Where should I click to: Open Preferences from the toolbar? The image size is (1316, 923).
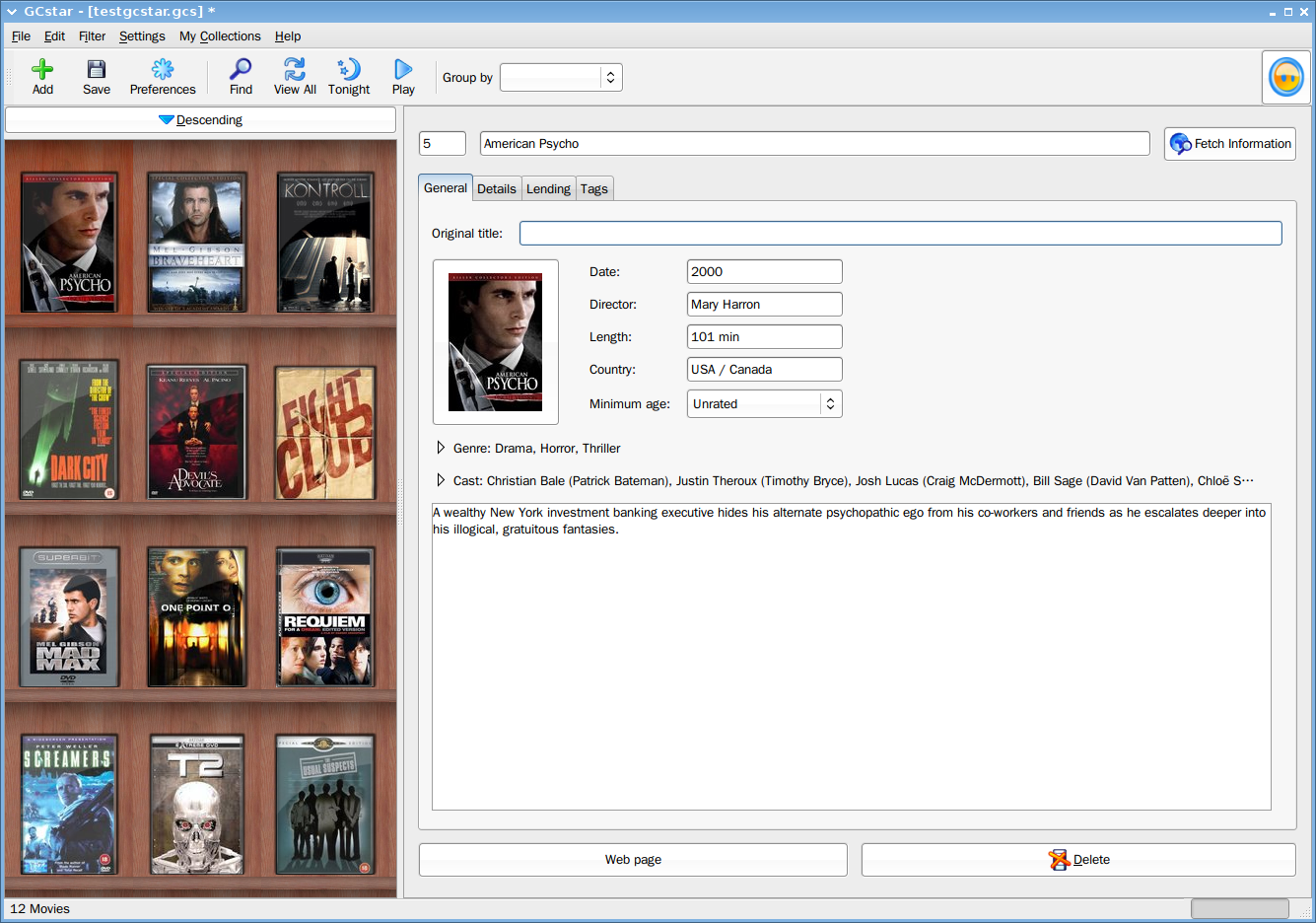(x=163, y=69)
